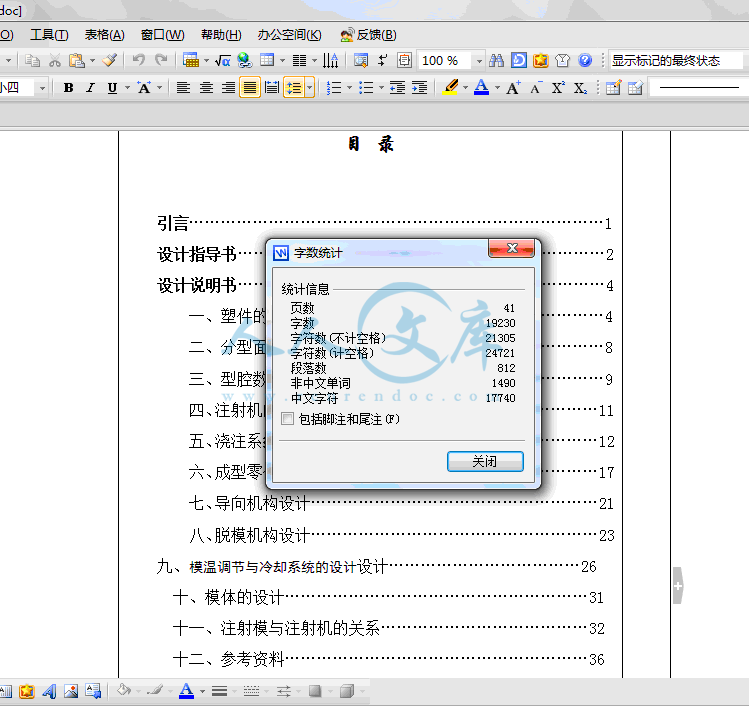Click the numbered list icon
This screenshot has height=706, width=749.
click(334, 88)
